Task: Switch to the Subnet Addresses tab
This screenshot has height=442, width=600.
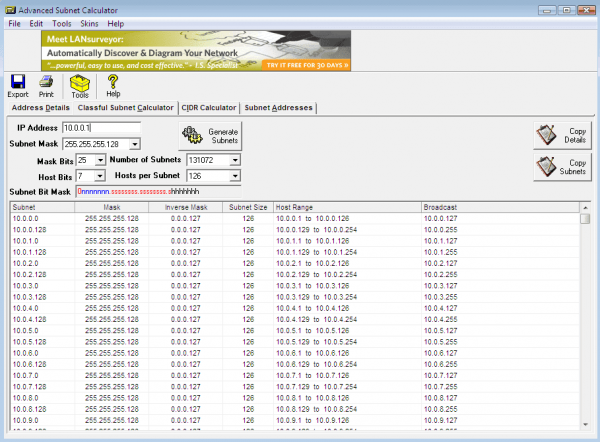Action: (x=278, y=108)
